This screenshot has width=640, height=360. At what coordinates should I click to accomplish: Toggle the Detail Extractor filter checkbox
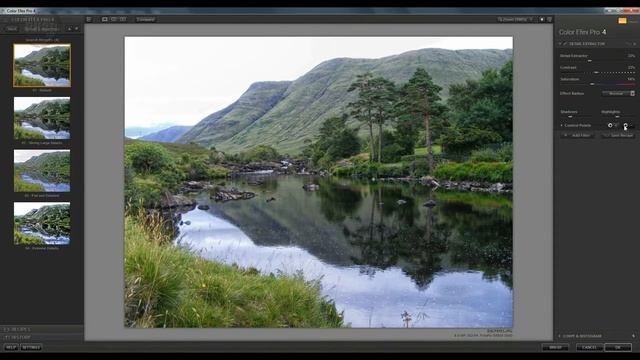tap(565, 44)
